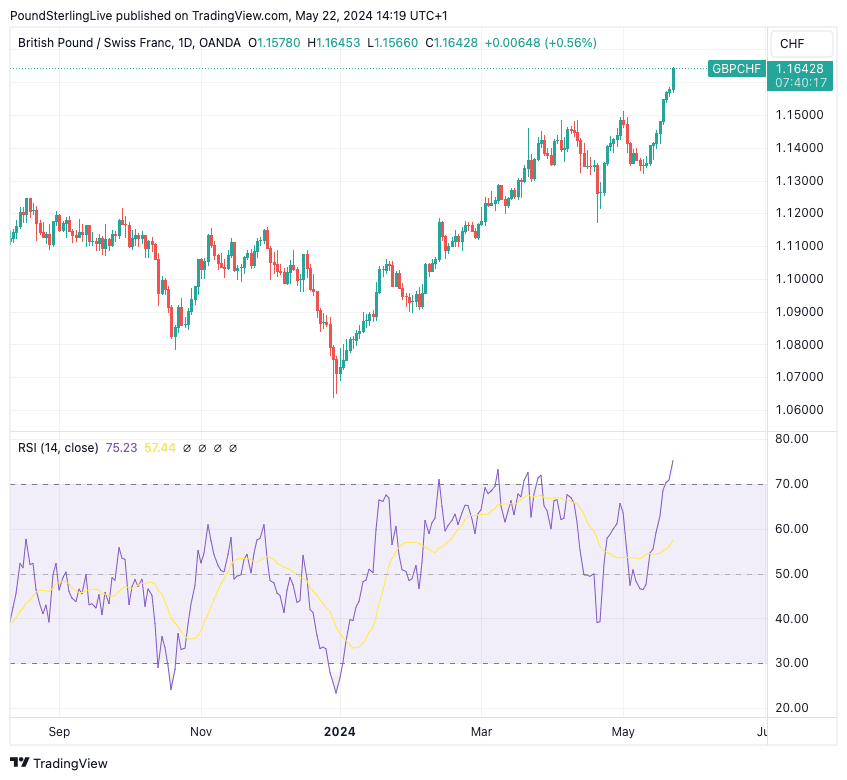Click the yellow RSI average value 57.44
Screen dimensions: 847x780
160,448
